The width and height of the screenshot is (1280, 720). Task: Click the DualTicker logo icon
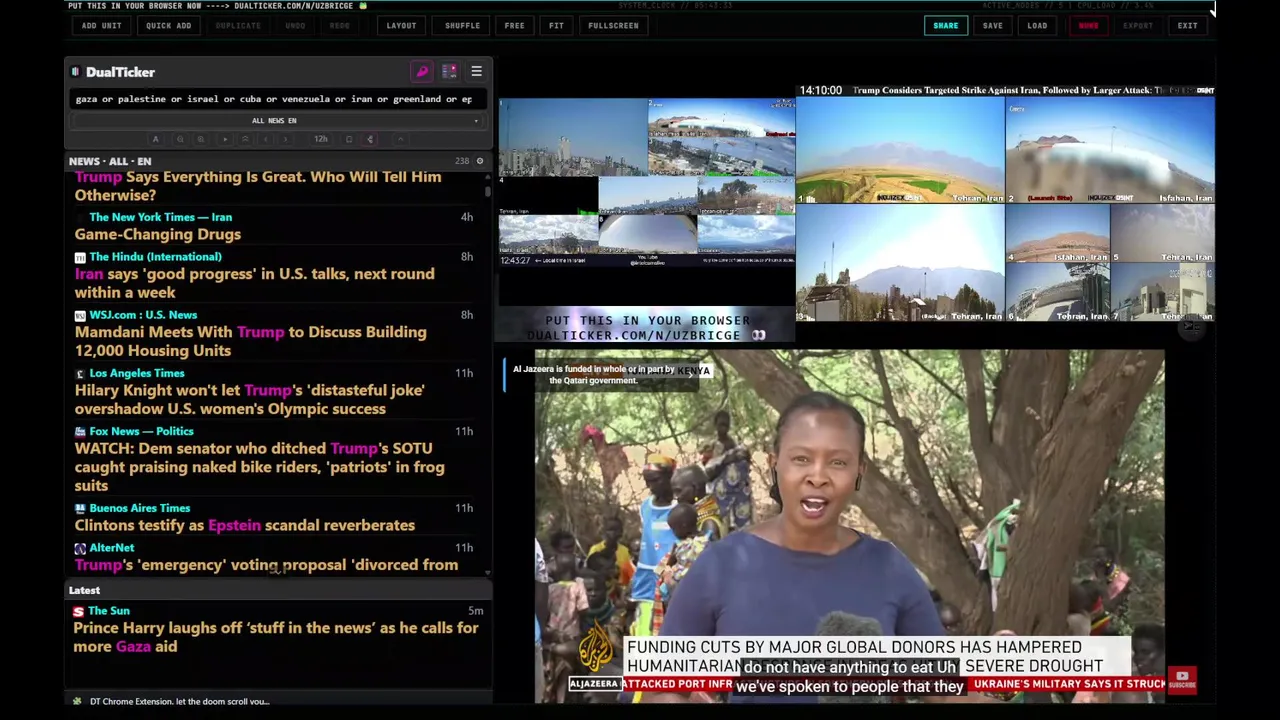coord(76,72)
